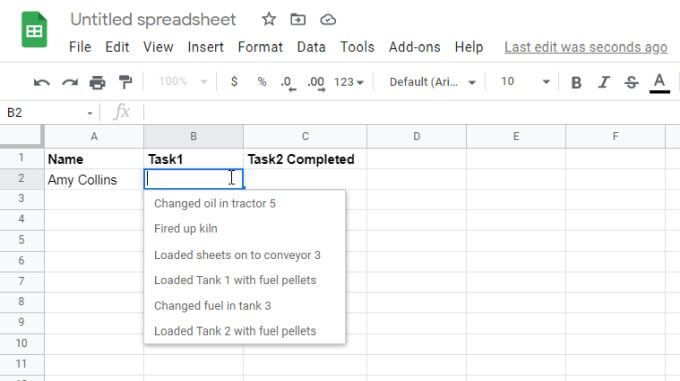Open the Google Sheets home icon
680x381 pixels.
(x=34, y=29)
